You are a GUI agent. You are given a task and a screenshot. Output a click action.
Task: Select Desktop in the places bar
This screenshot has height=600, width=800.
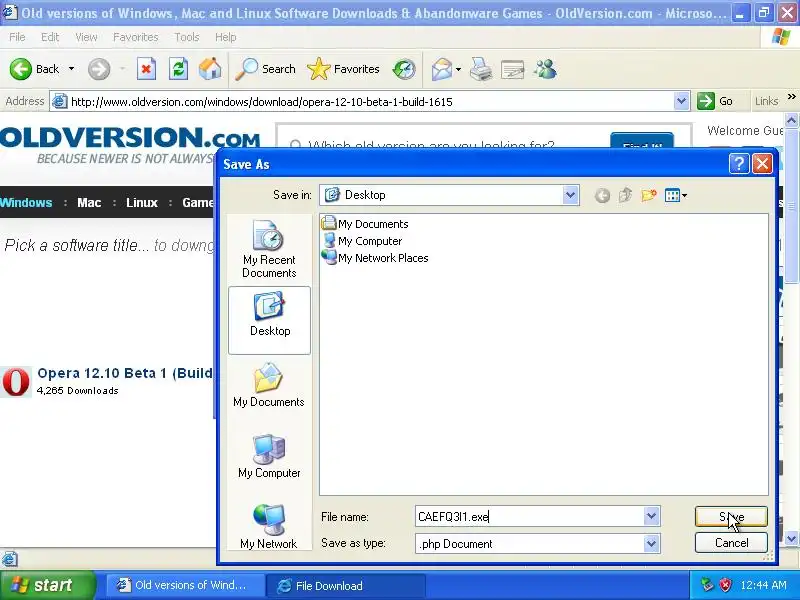(x=269, y=320)
